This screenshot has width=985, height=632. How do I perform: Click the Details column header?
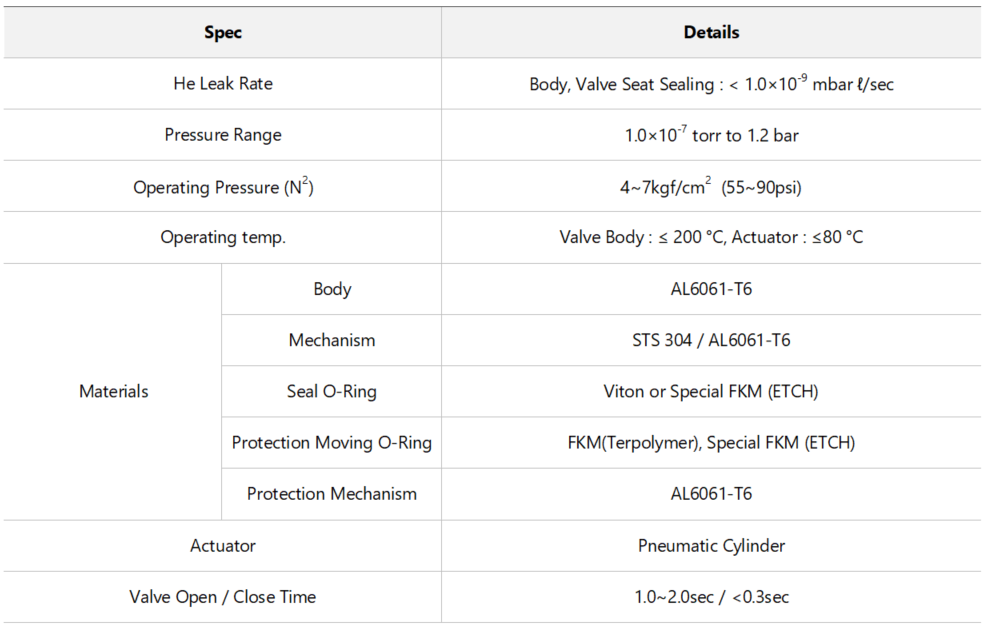[x=711, y=32]
